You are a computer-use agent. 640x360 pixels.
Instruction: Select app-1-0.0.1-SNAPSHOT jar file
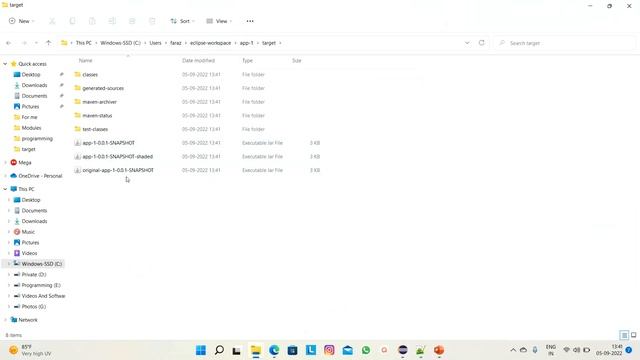click(109, 143)
